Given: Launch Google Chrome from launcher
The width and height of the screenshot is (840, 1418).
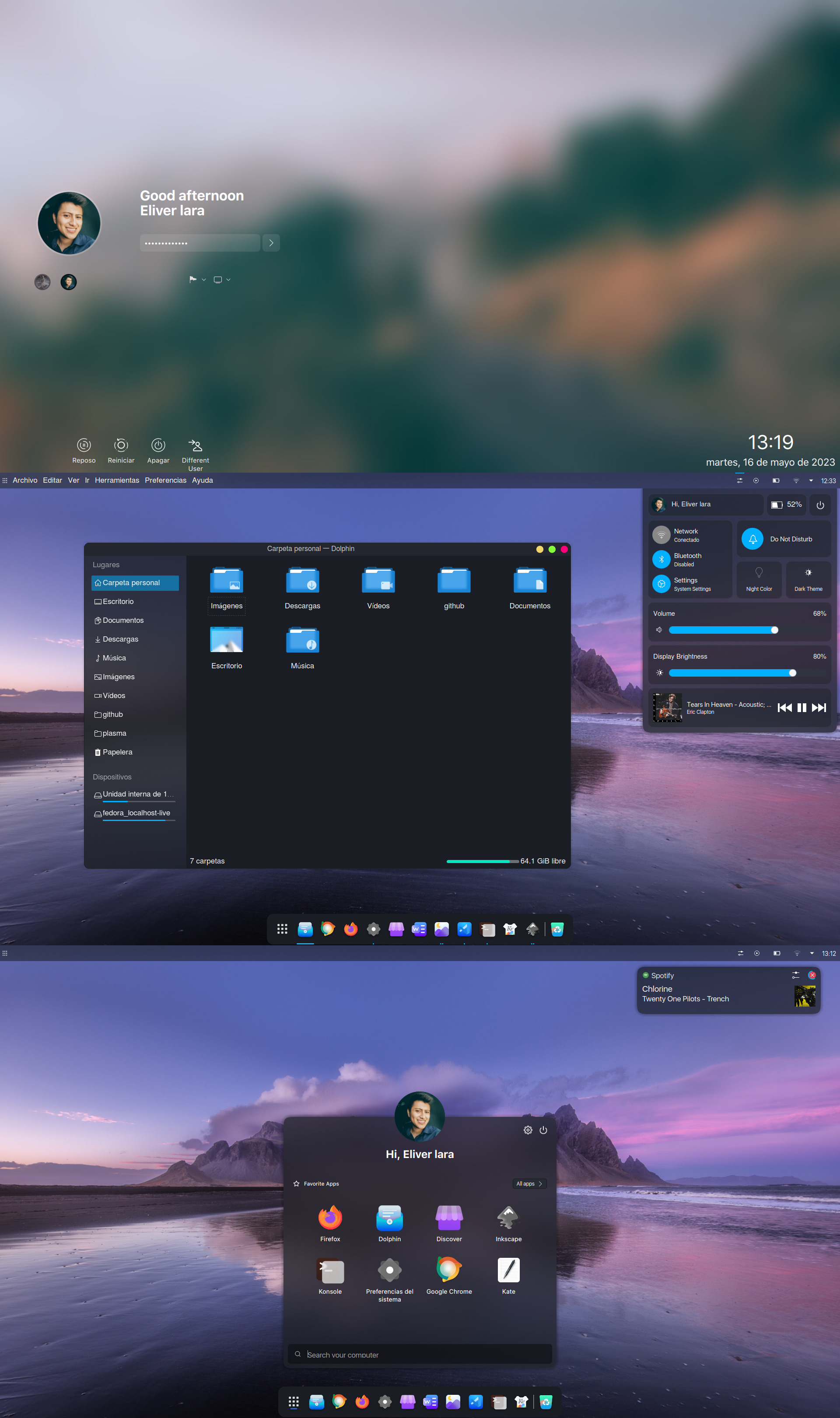Looking at the screenshot, I should pyautogui.click(x=448, y=1275).
